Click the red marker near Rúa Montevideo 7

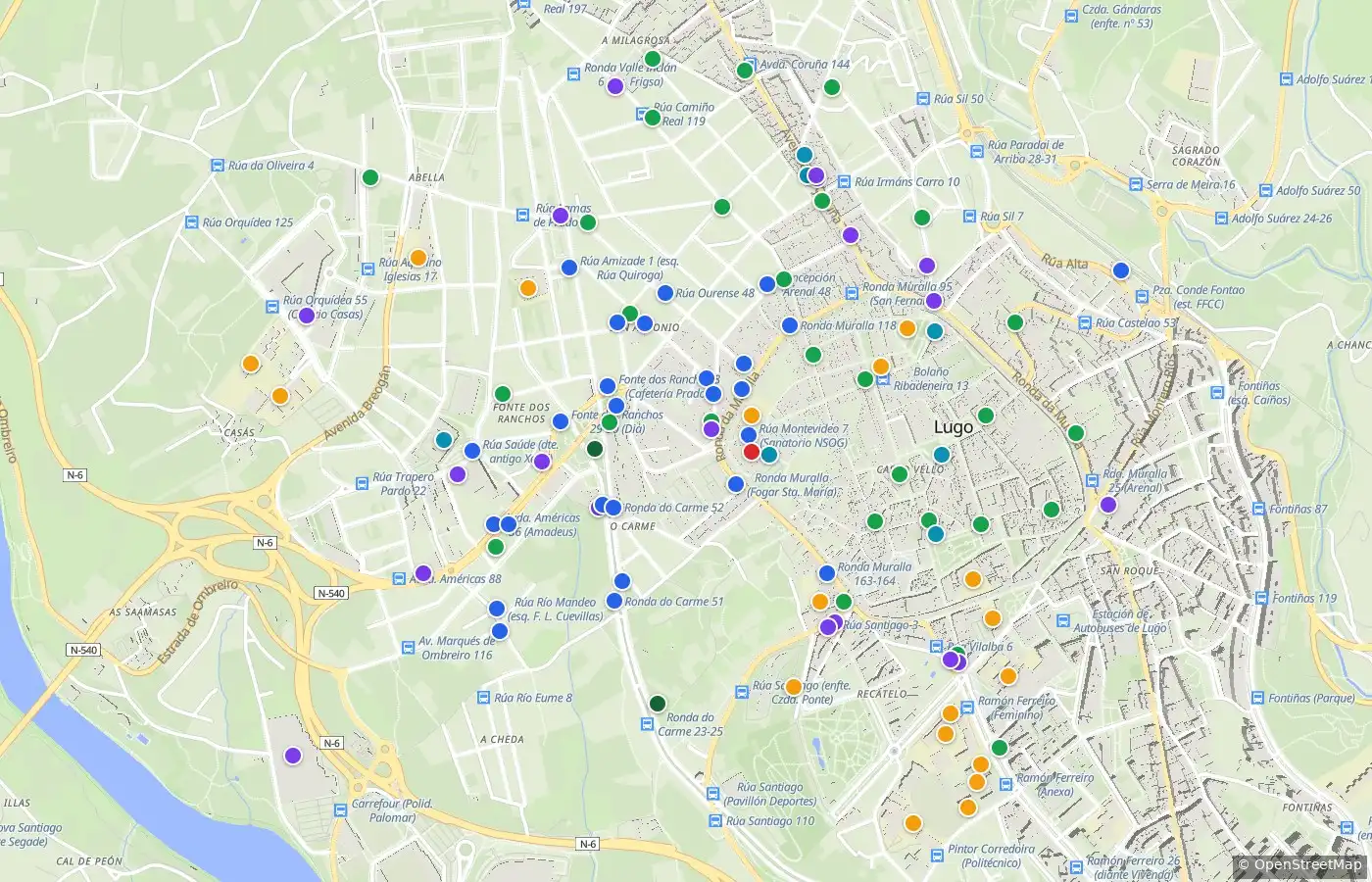(752, 452)
